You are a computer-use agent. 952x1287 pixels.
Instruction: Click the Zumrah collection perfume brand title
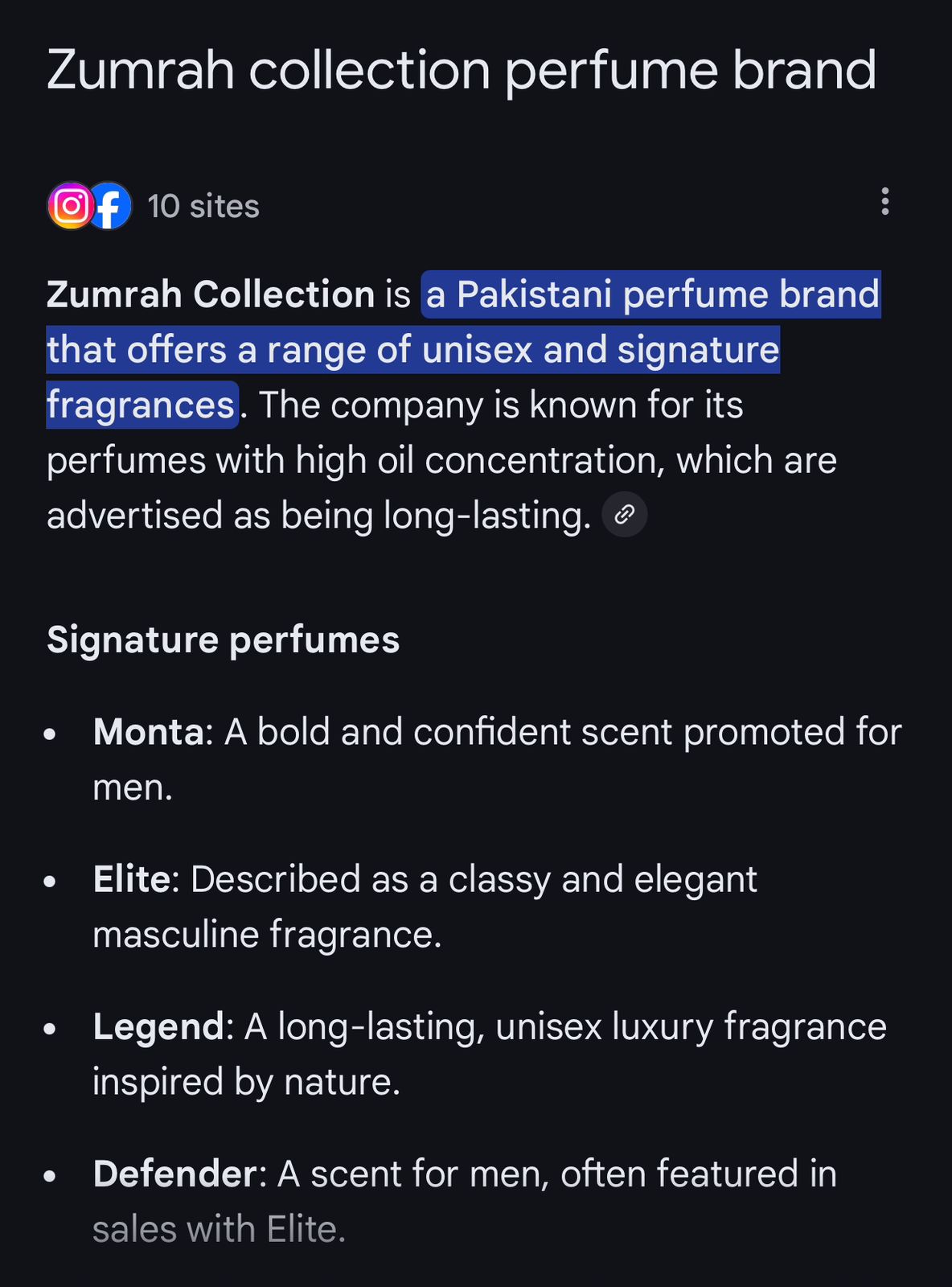[x=461, y=70]
